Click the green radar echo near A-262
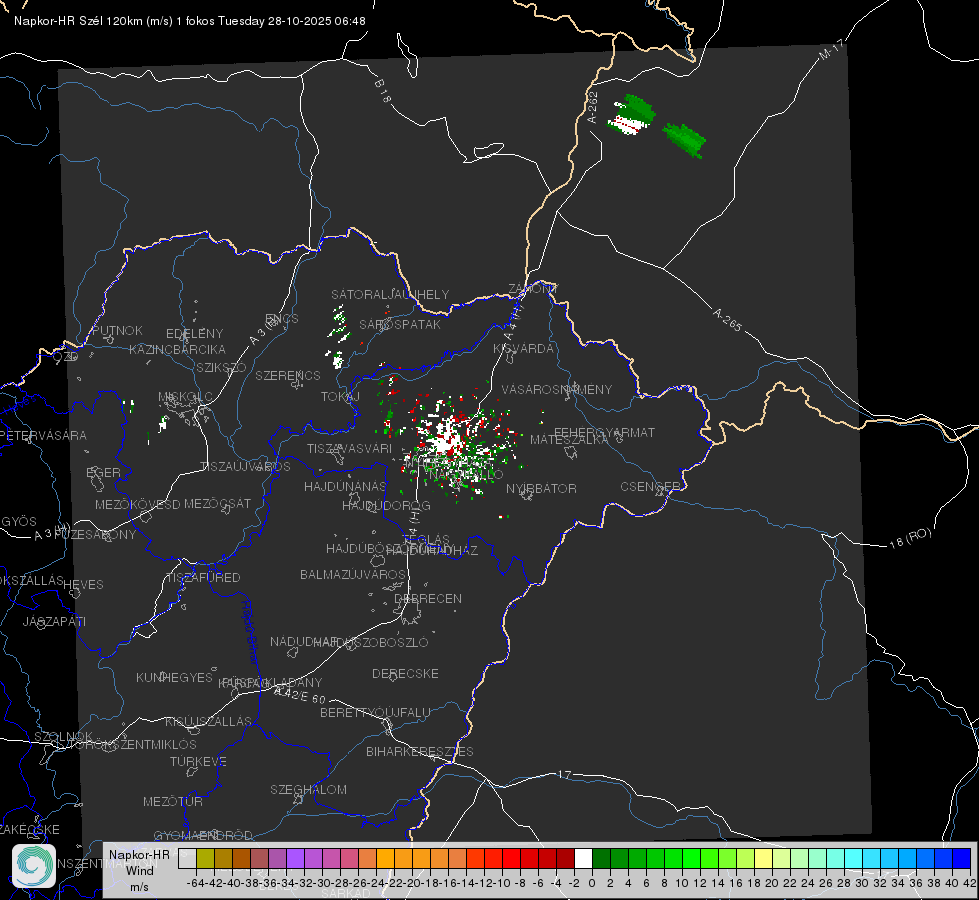 pyautogui.click(x=632, y=115)
